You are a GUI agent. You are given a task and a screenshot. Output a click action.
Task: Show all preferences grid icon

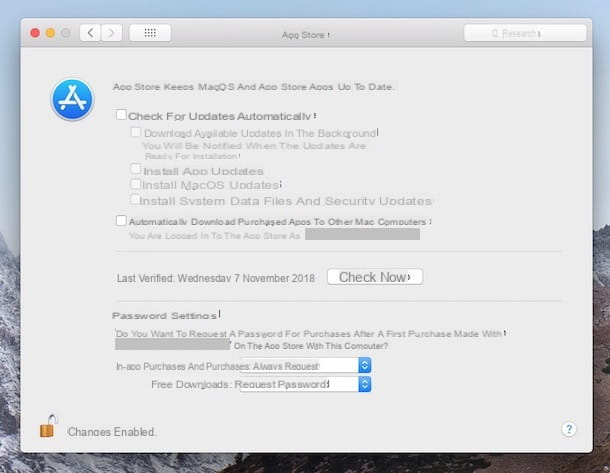[x=150, y=33]
